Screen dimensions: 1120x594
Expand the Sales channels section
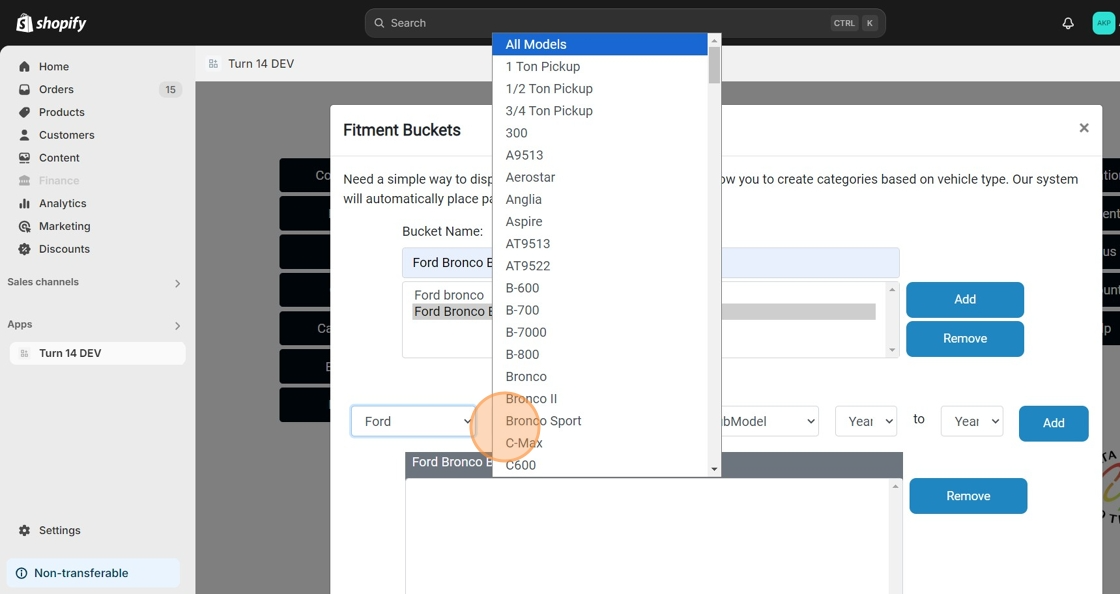177,283
